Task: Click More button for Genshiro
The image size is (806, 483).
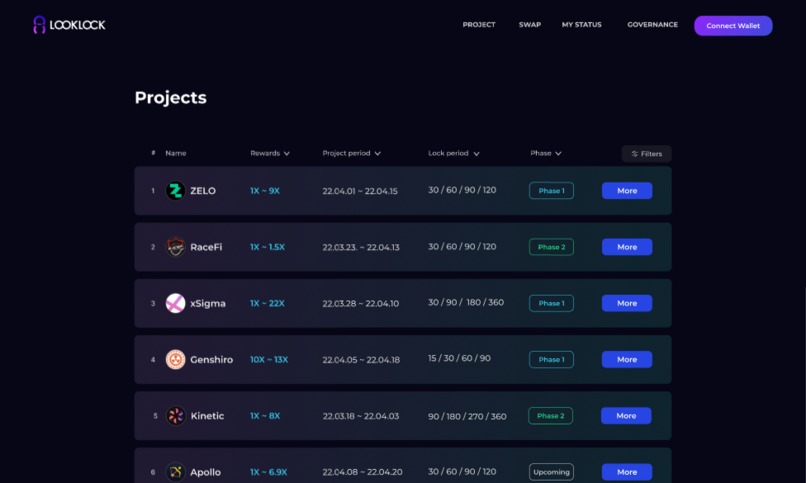Action: (627, 360)
